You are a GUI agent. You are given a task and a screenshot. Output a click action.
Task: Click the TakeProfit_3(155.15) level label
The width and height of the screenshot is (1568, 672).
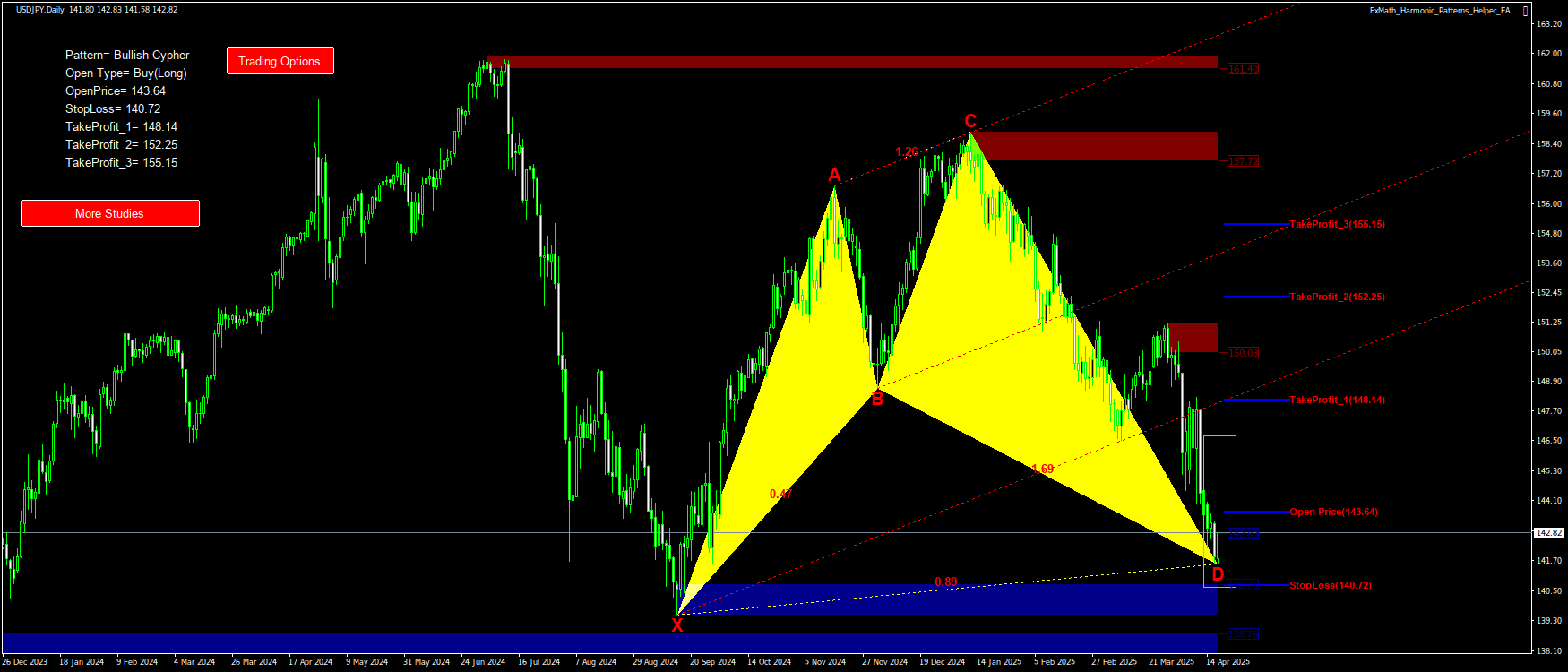pos(1337,224)
